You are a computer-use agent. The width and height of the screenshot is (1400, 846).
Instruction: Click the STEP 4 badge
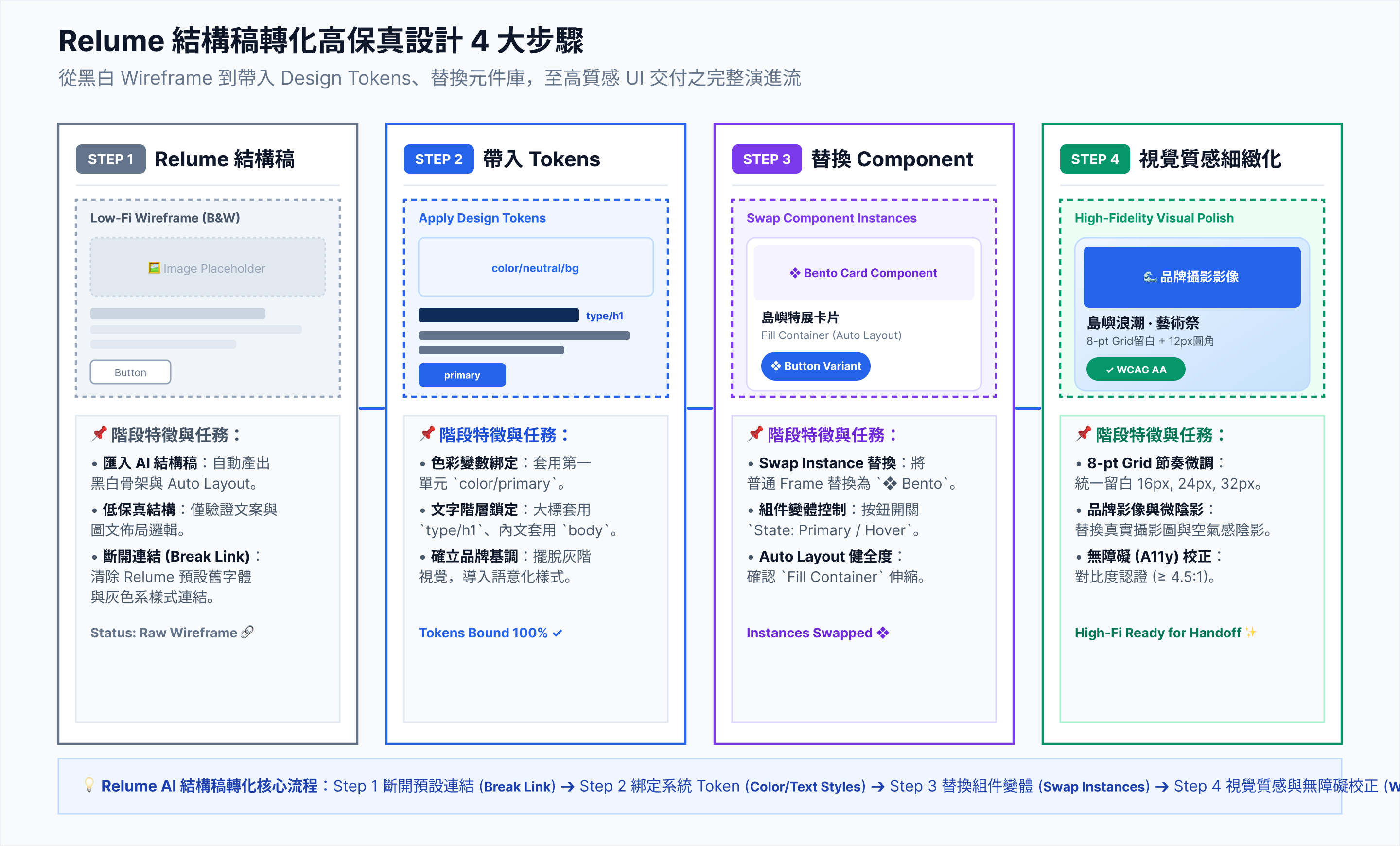[x=1095, y=159]
